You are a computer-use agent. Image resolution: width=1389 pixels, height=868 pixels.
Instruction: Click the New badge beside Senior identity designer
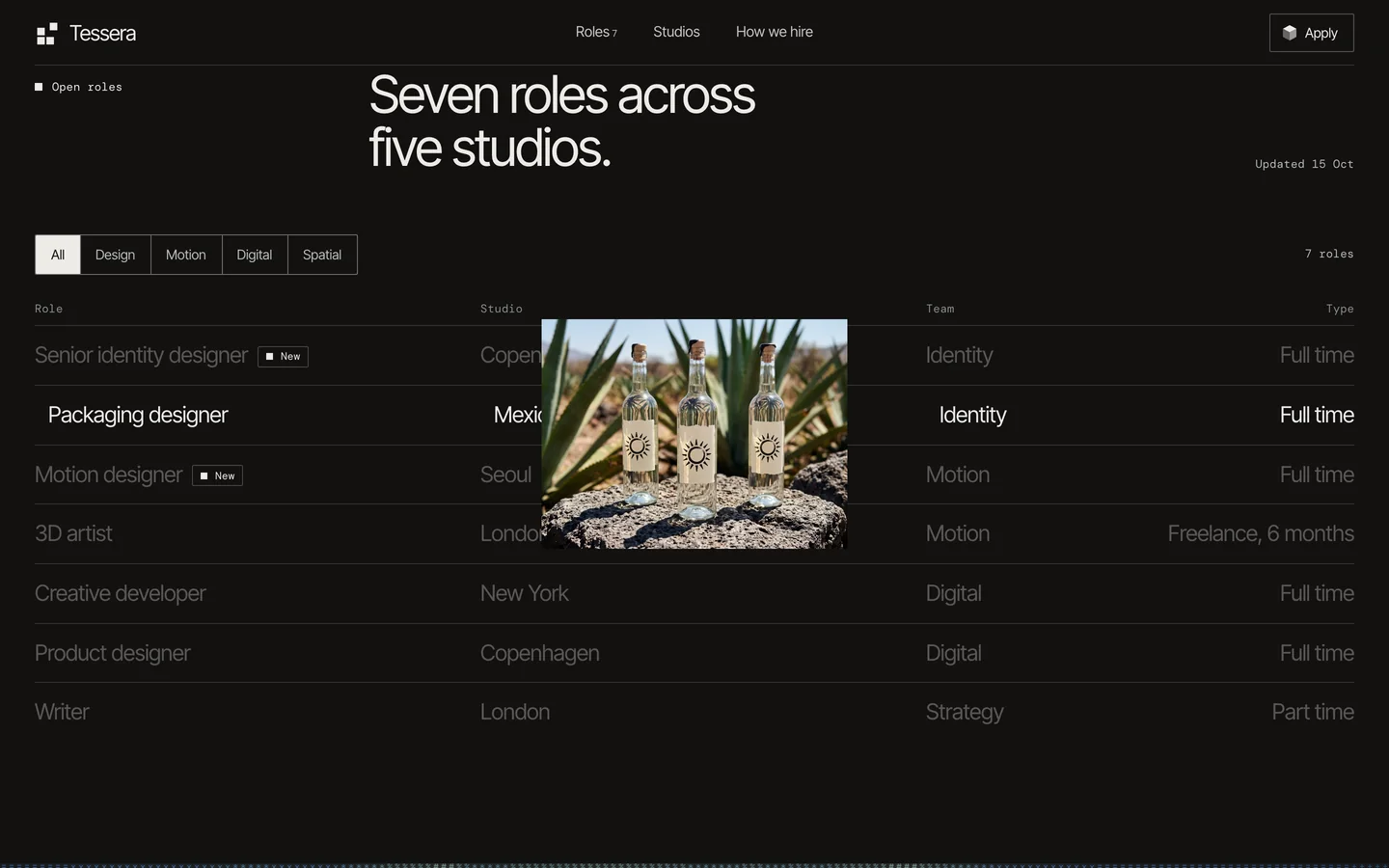point(283,357)
